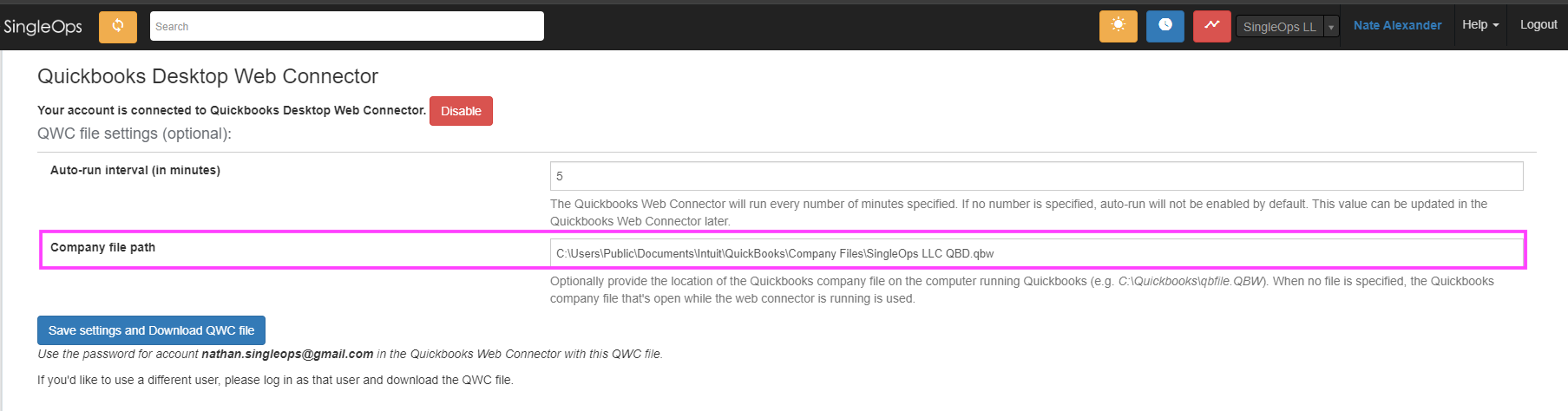Image resolution: width=1568 pixels, height=411 pixels.
Task: Click the orange sync refresh icon
Action: click(x=118, y=26)
